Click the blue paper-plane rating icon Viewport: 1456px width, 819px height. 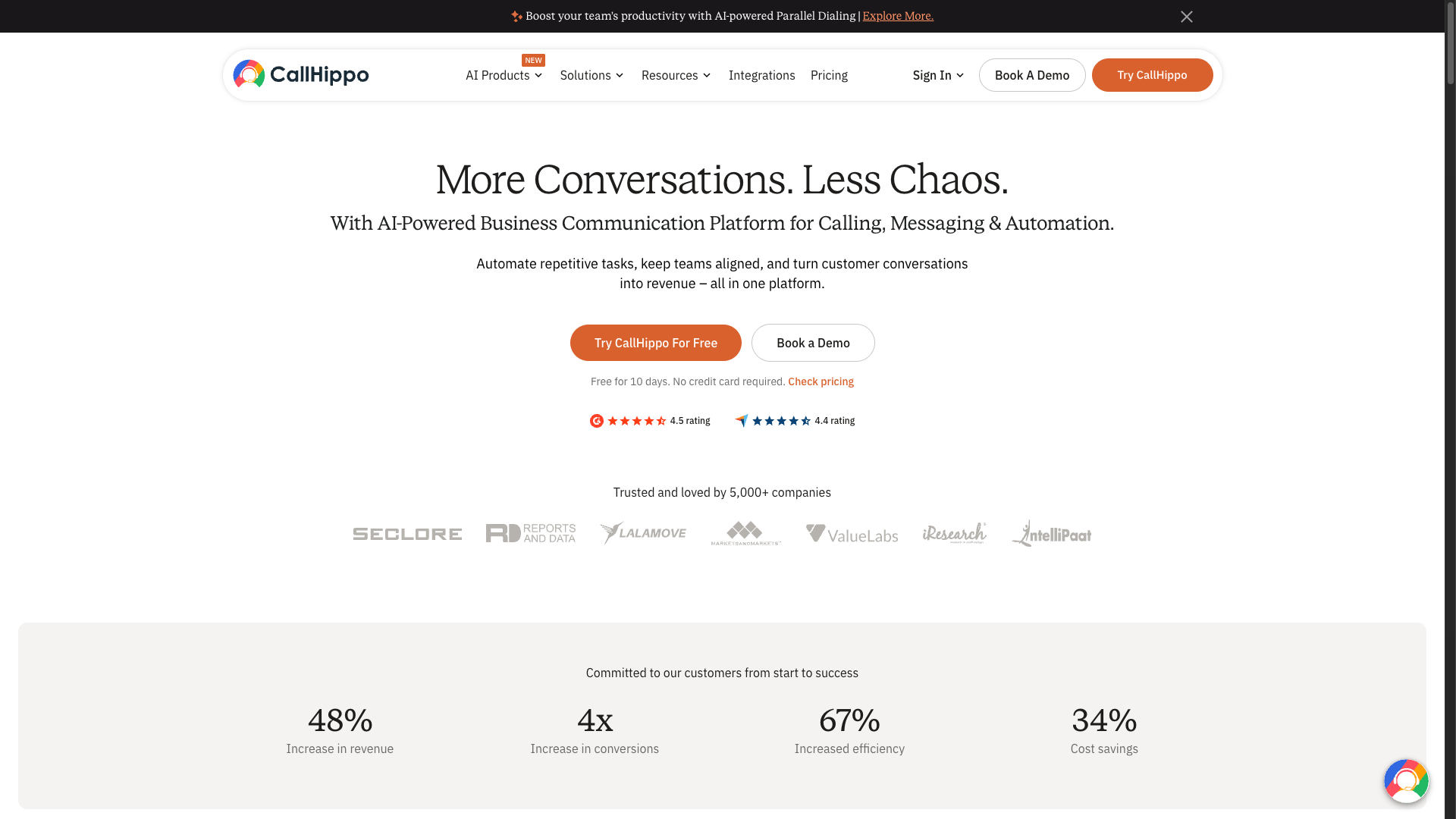point(741,420)
